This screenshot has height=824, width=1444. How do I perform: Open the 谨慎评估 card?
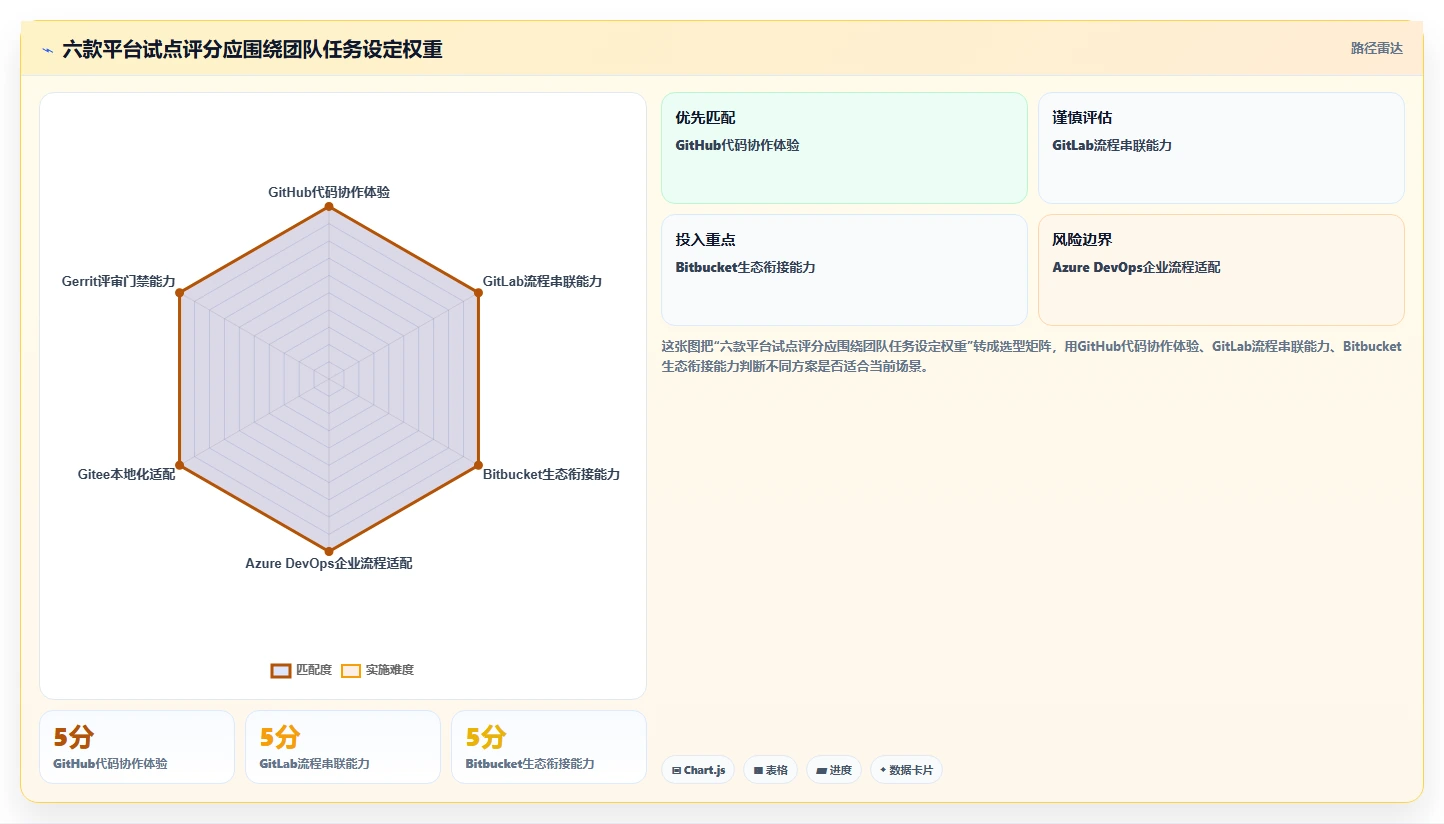point(1221,148)
